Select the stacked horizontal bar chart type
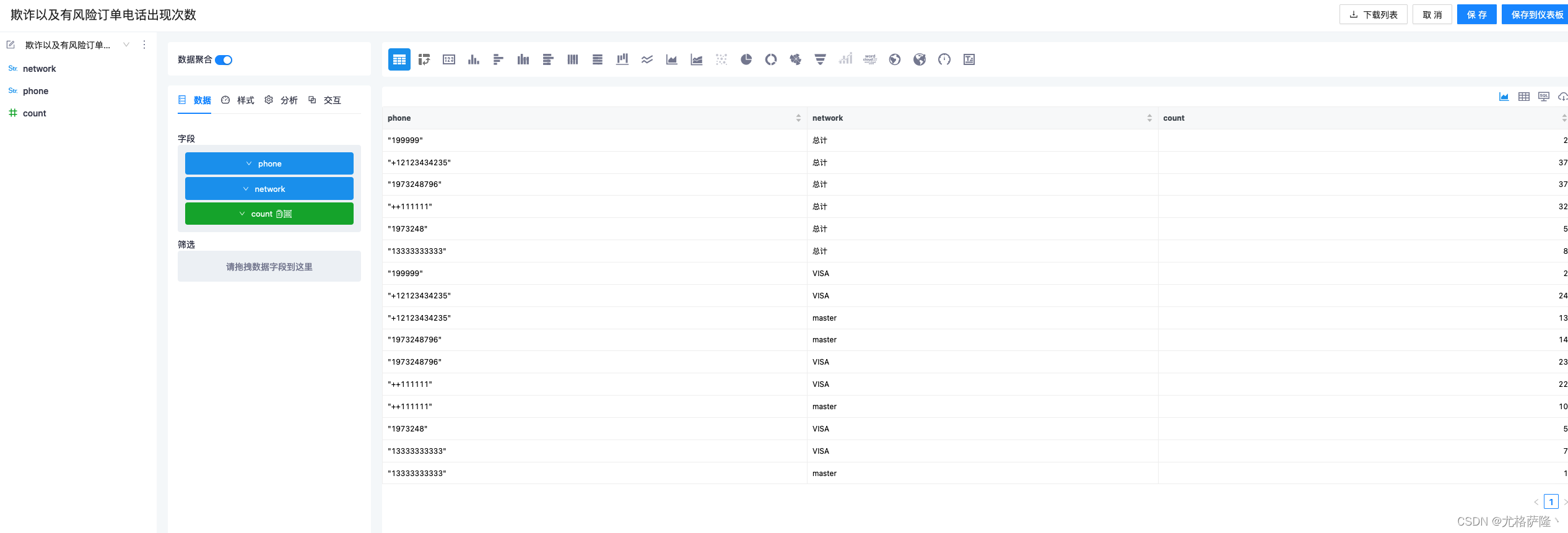1568x533 pixels. [x=548, y=59]
